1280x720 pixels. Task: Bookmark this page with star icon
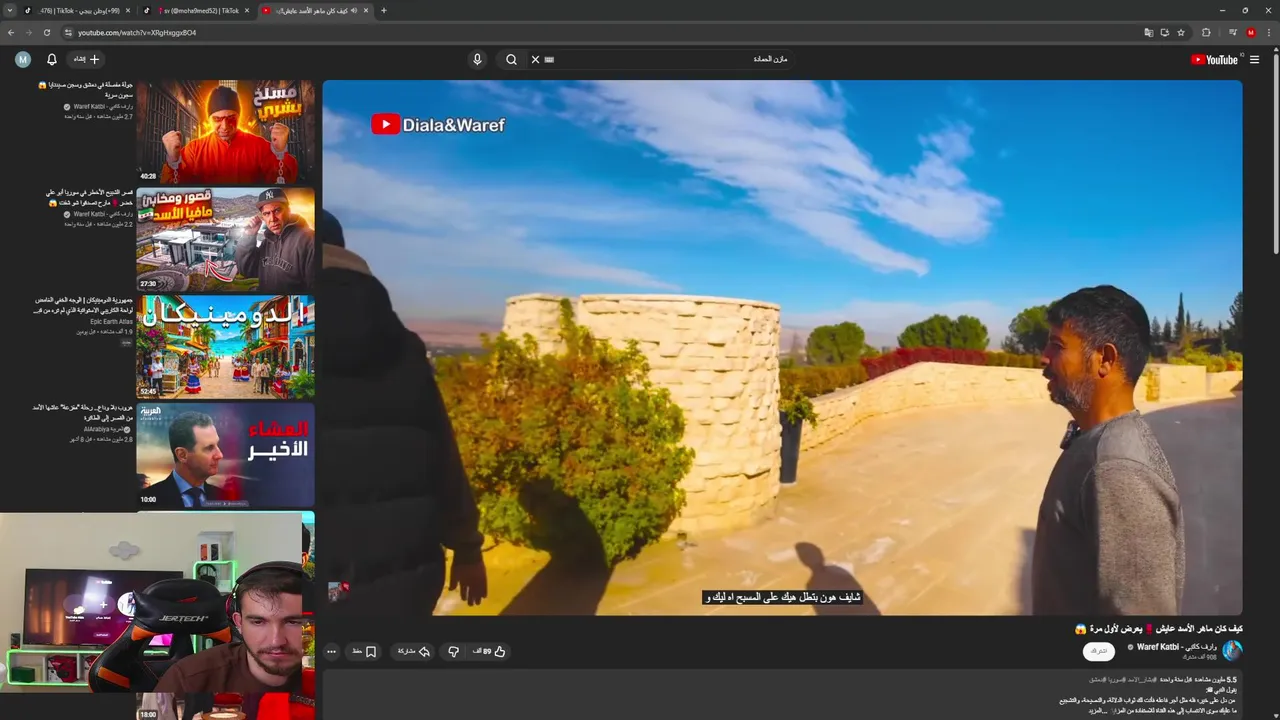1181,32
